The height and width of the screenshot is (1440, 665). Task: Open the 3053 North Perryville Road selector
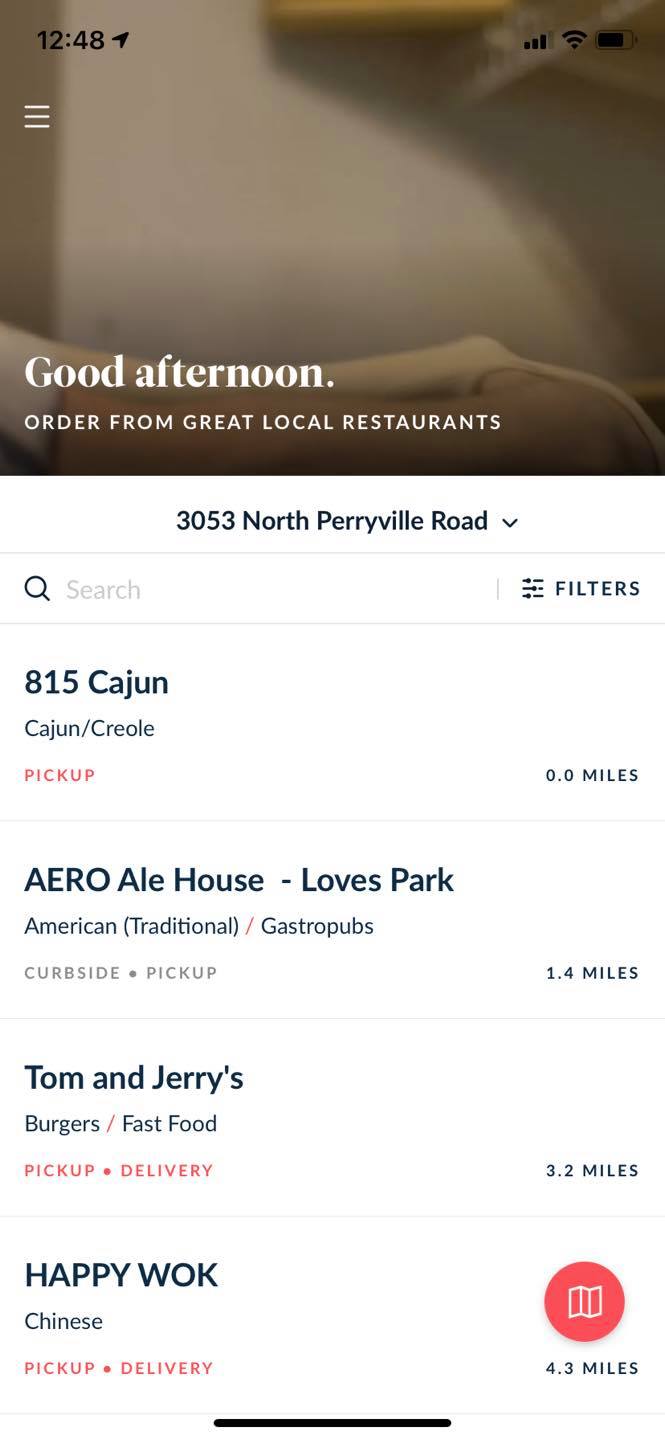point(347,521)
